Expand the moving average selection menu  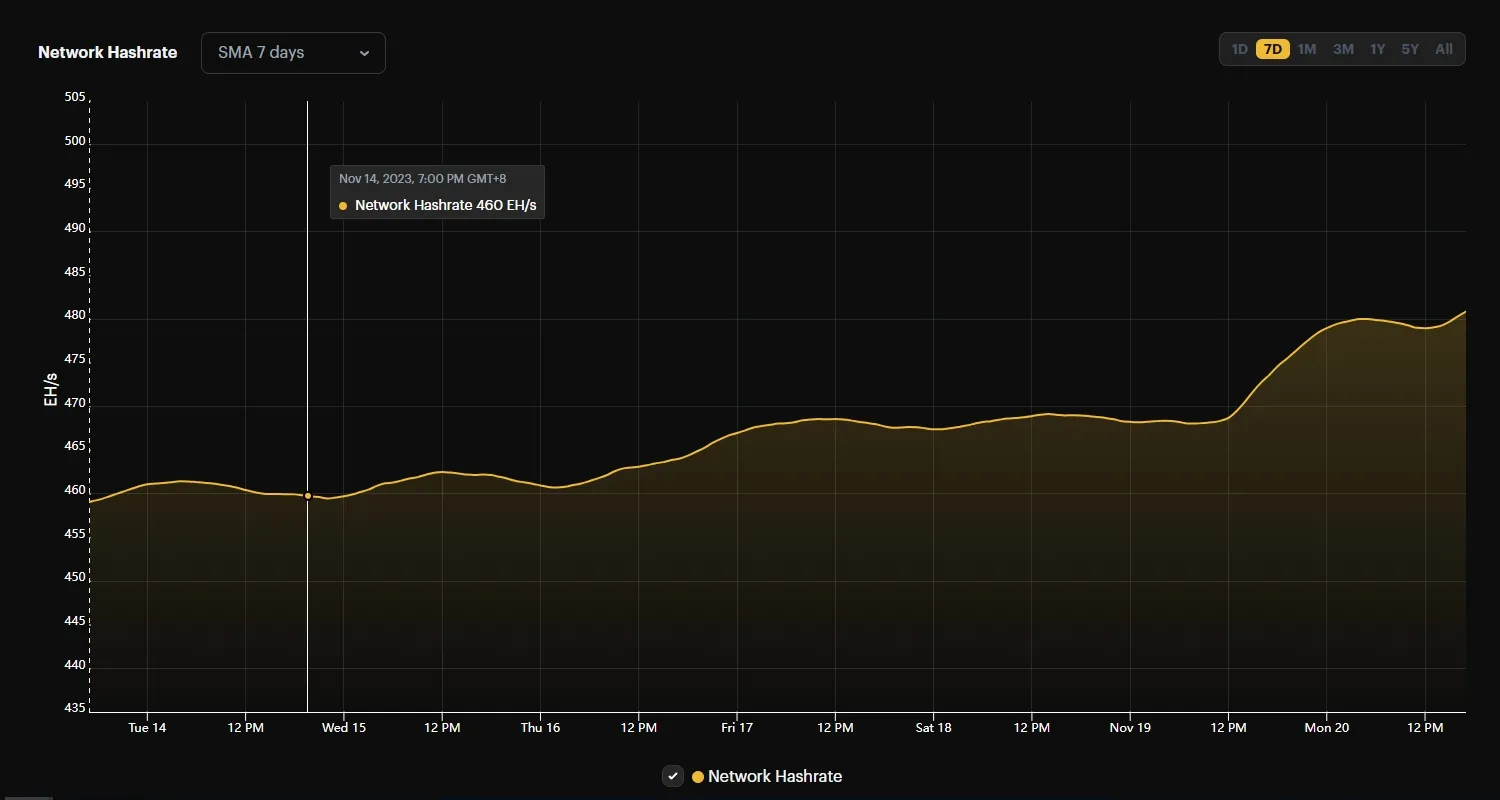click(292, 53)
